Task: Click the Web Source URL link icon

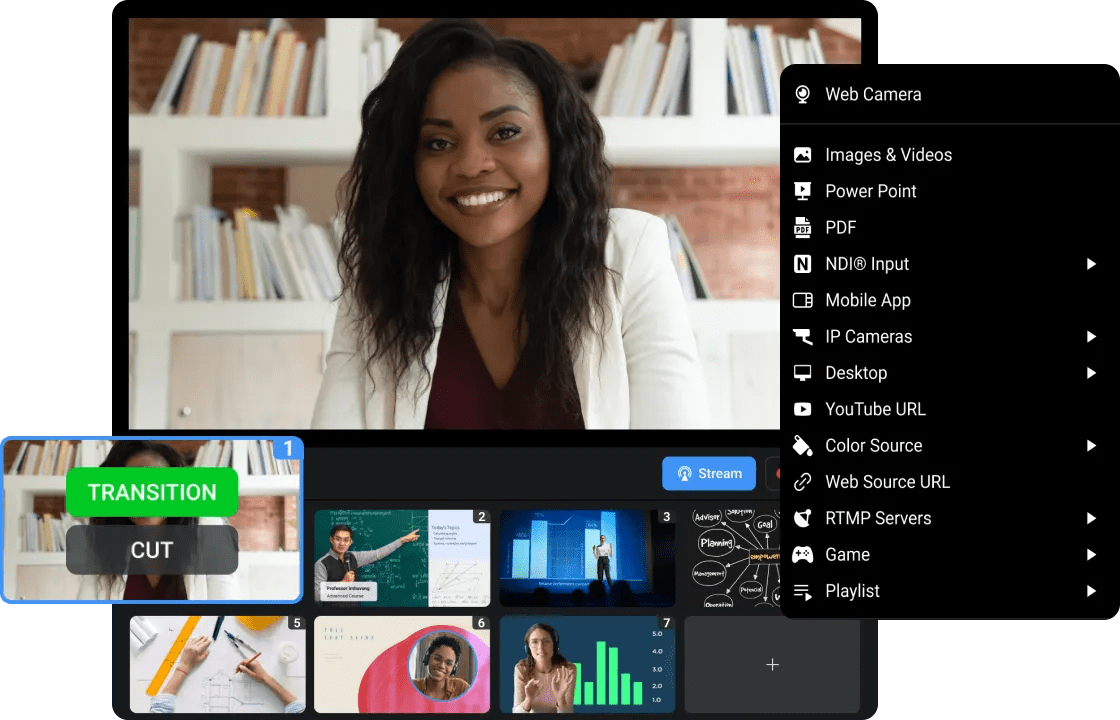Action: point(802,482)
